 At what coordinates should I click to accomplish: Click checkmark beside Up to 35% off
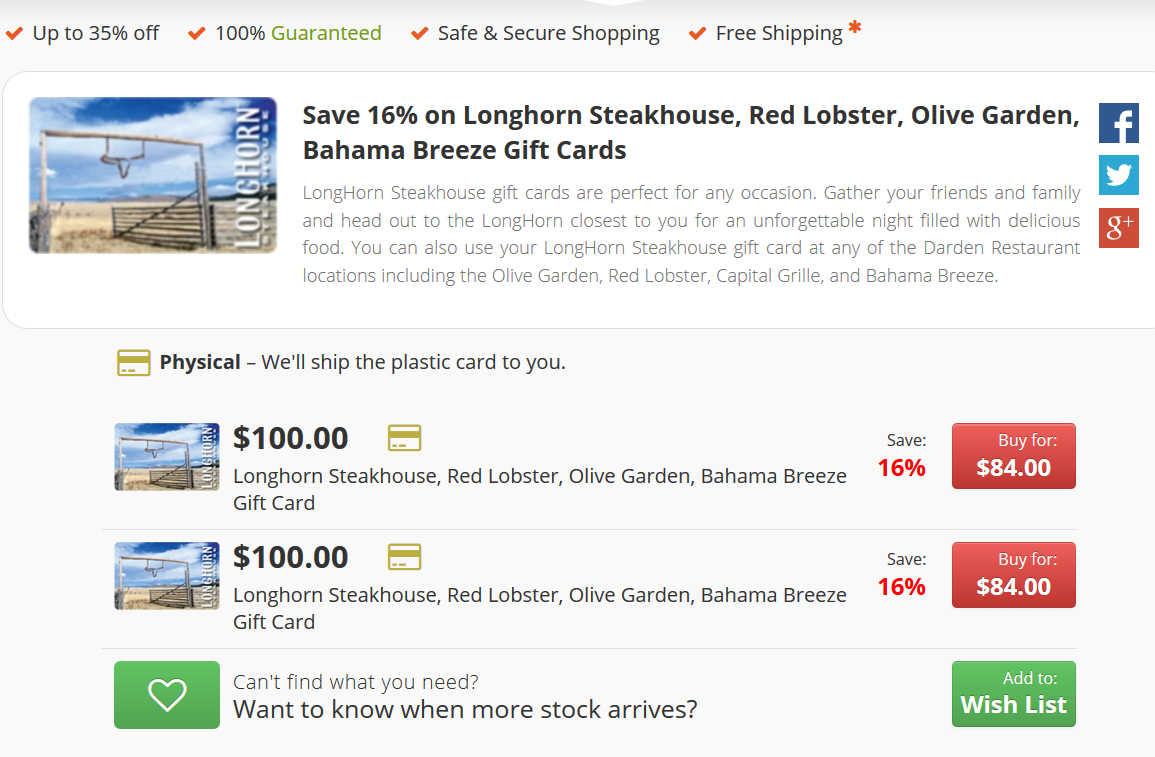[x=15, y=34]
